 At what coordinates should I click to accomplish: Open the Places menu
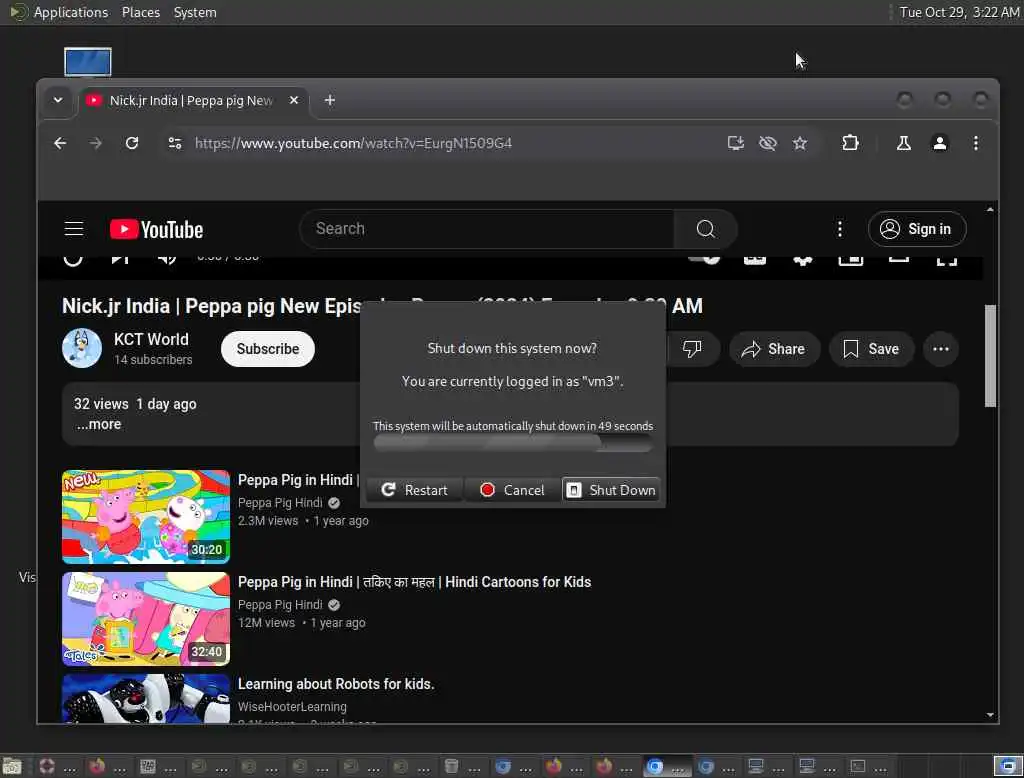tap(140, 12)
